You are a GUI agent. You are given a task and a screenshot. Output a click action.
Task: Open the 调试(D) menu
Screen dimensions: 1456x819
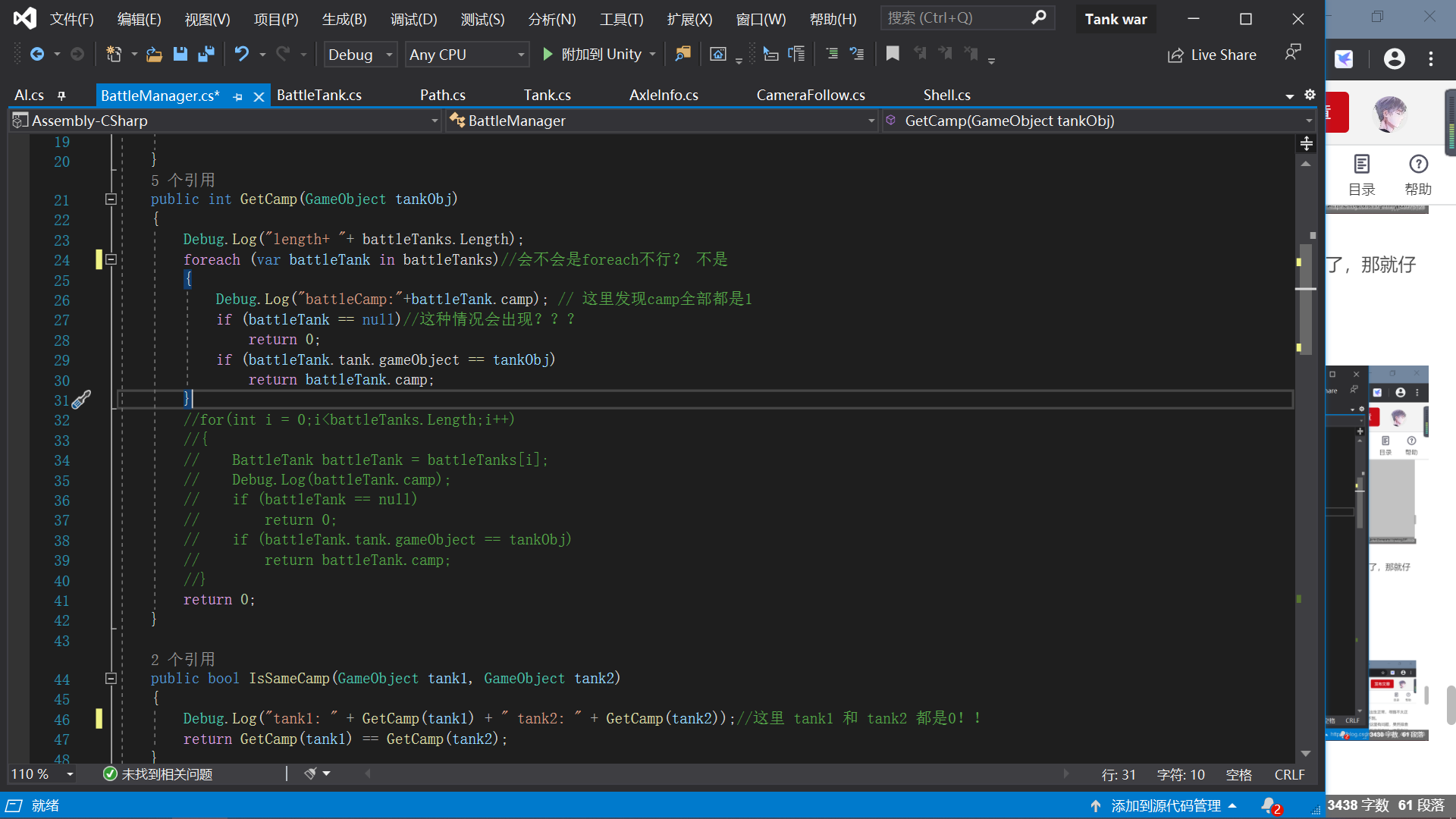(413, 19)
